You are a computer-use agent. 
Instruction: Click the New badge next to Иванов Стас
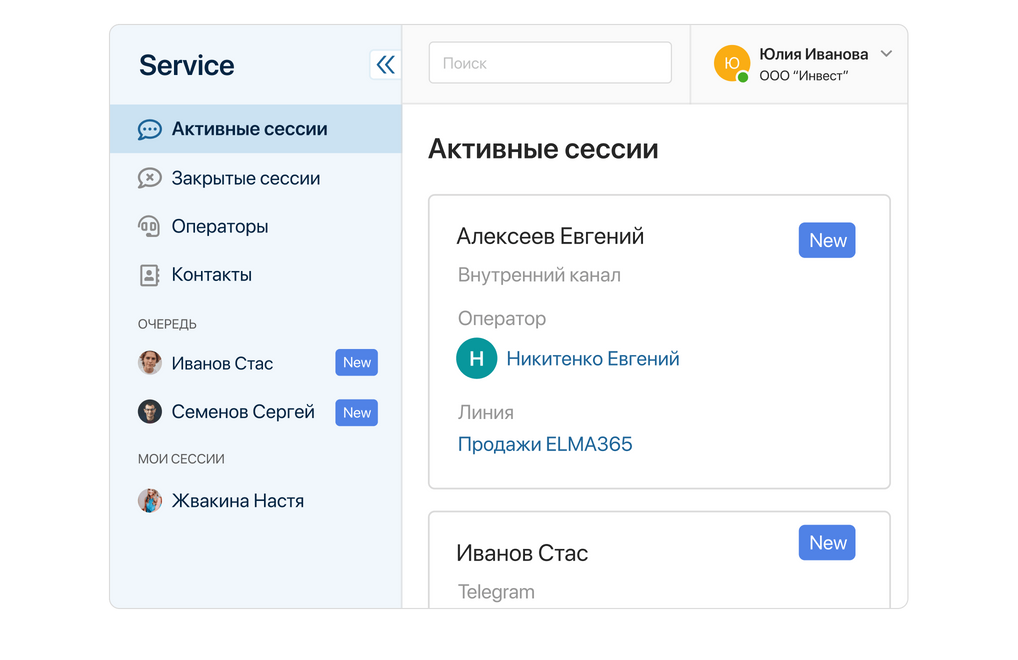pyautogui.click(x=357, y=362)
